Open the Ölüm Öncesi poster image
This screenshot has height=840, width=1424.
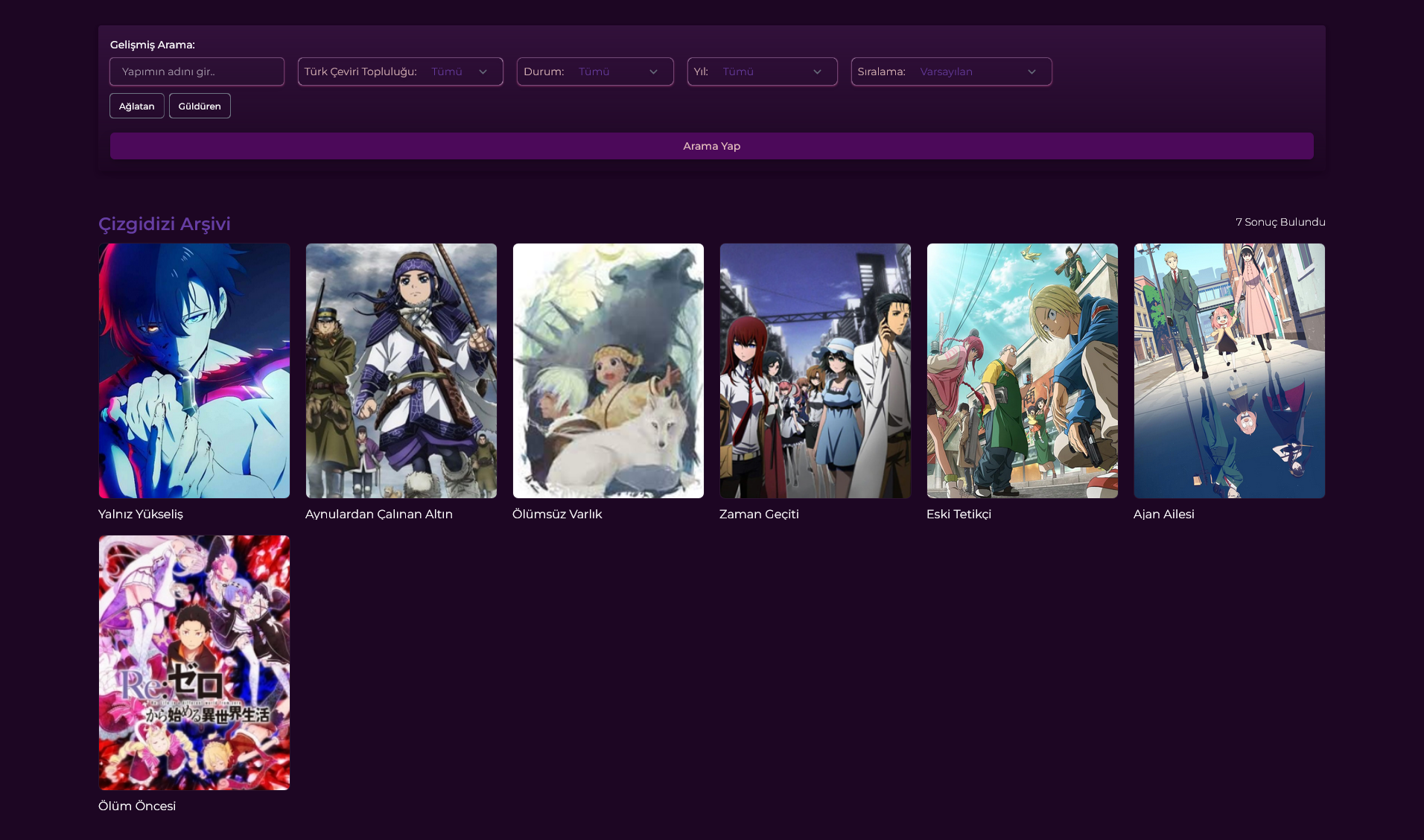coord(194,663)
